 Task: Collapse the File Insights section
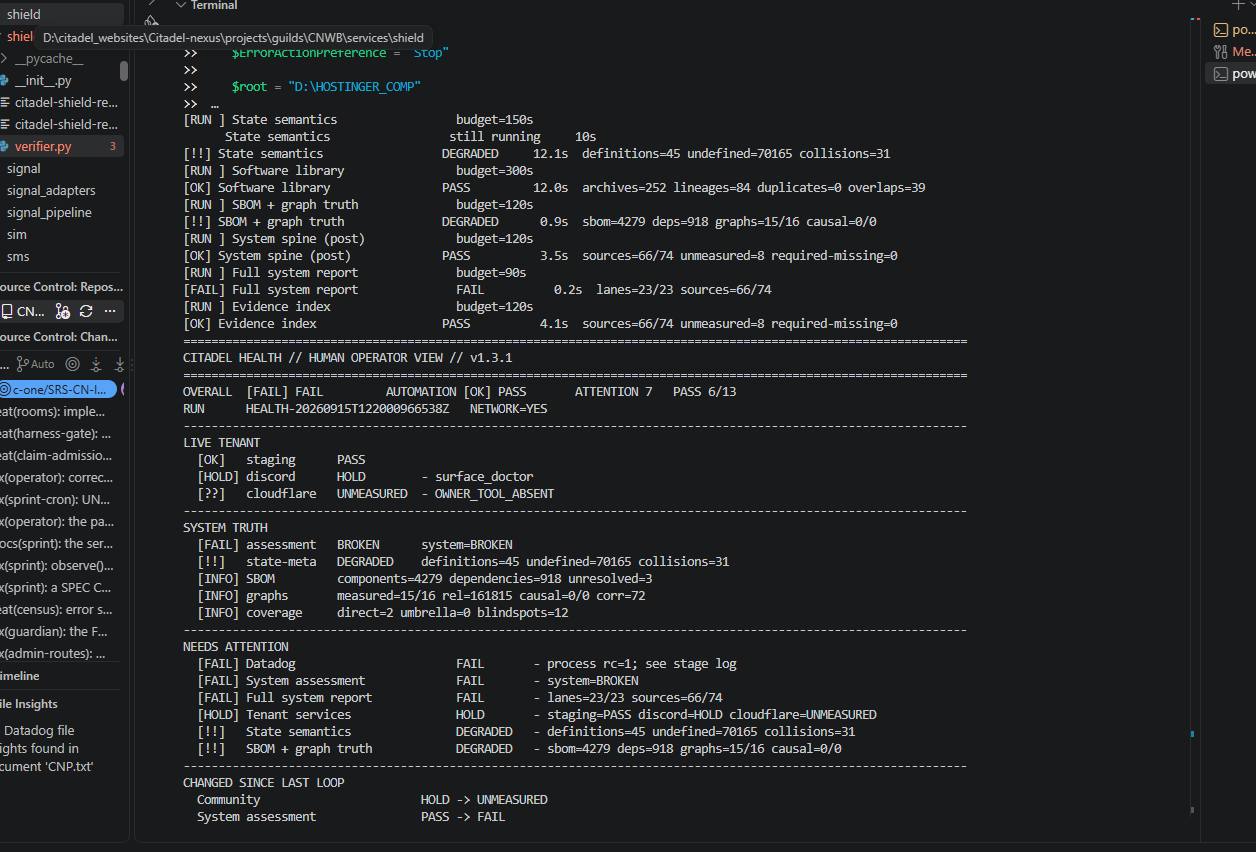(x=29, y=704)
